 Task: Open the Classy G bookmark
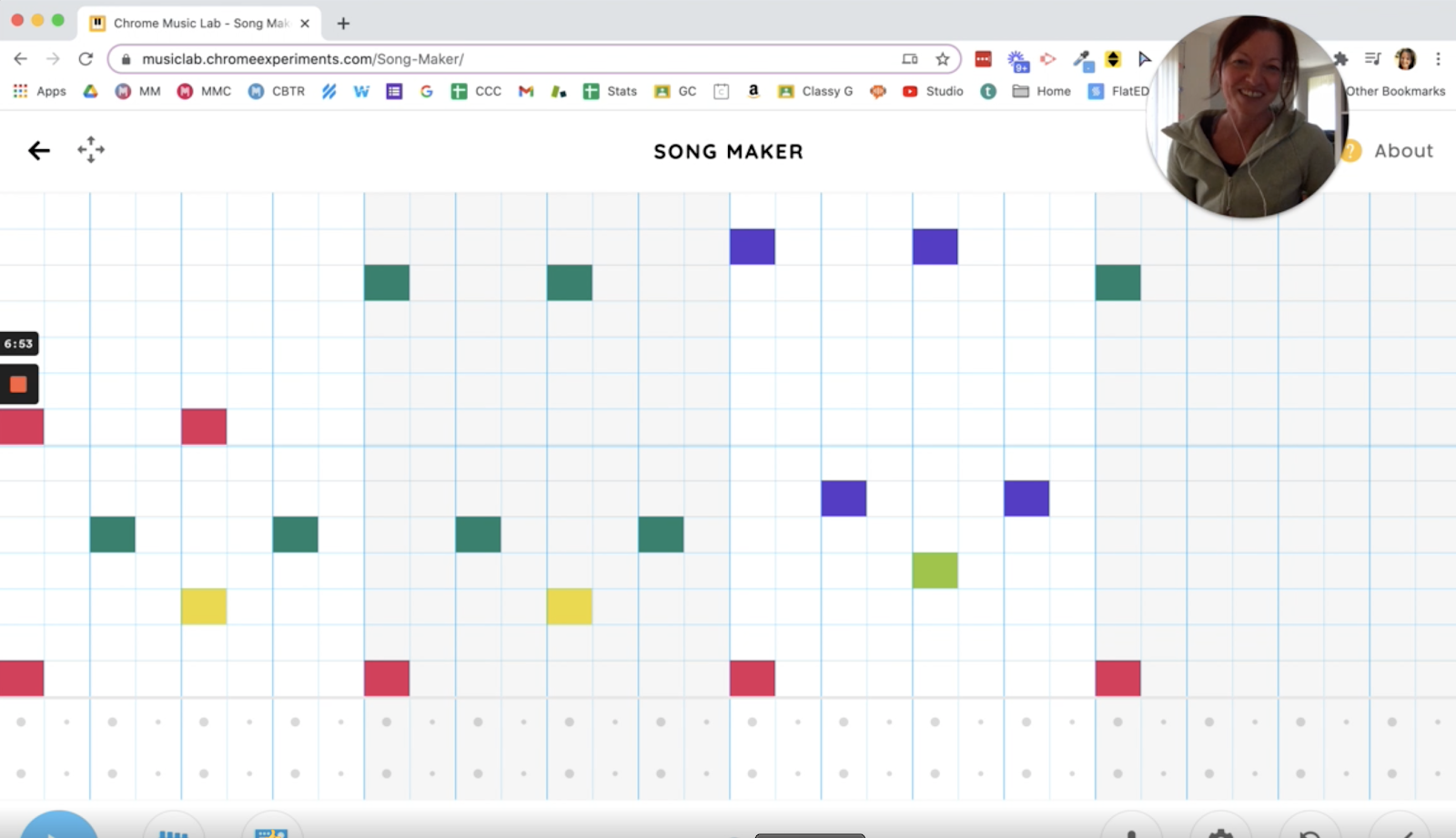click(815, 91)
